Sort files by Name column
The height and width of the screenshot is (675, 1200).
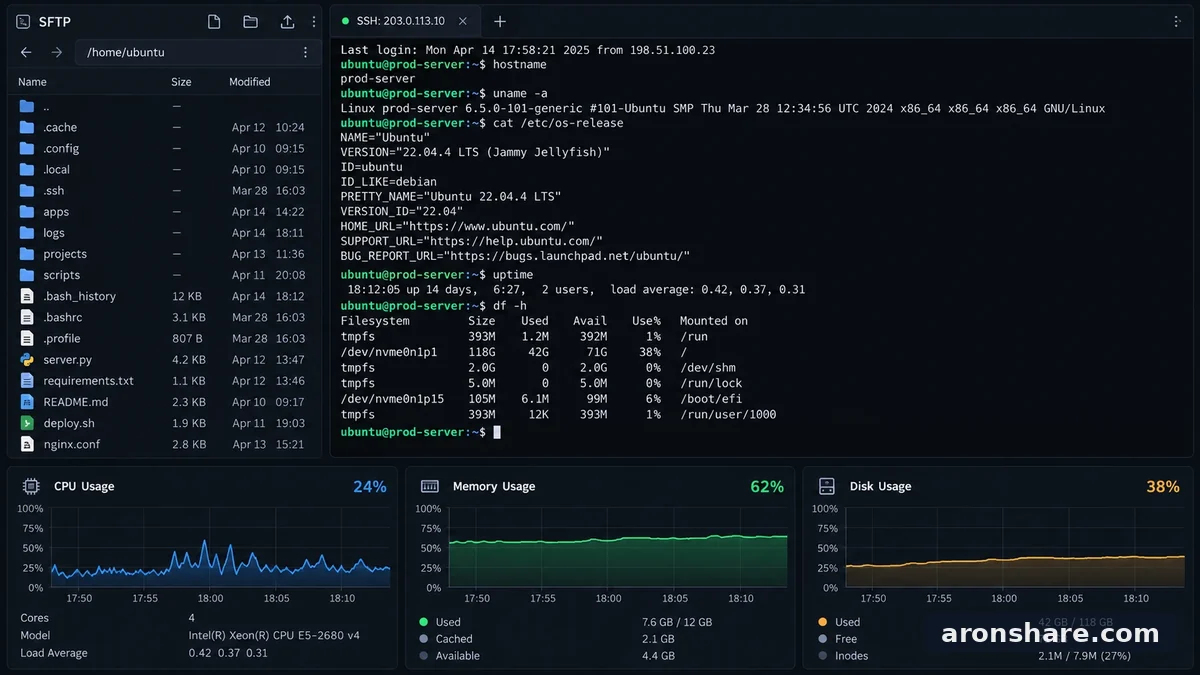tap(32, 82)
